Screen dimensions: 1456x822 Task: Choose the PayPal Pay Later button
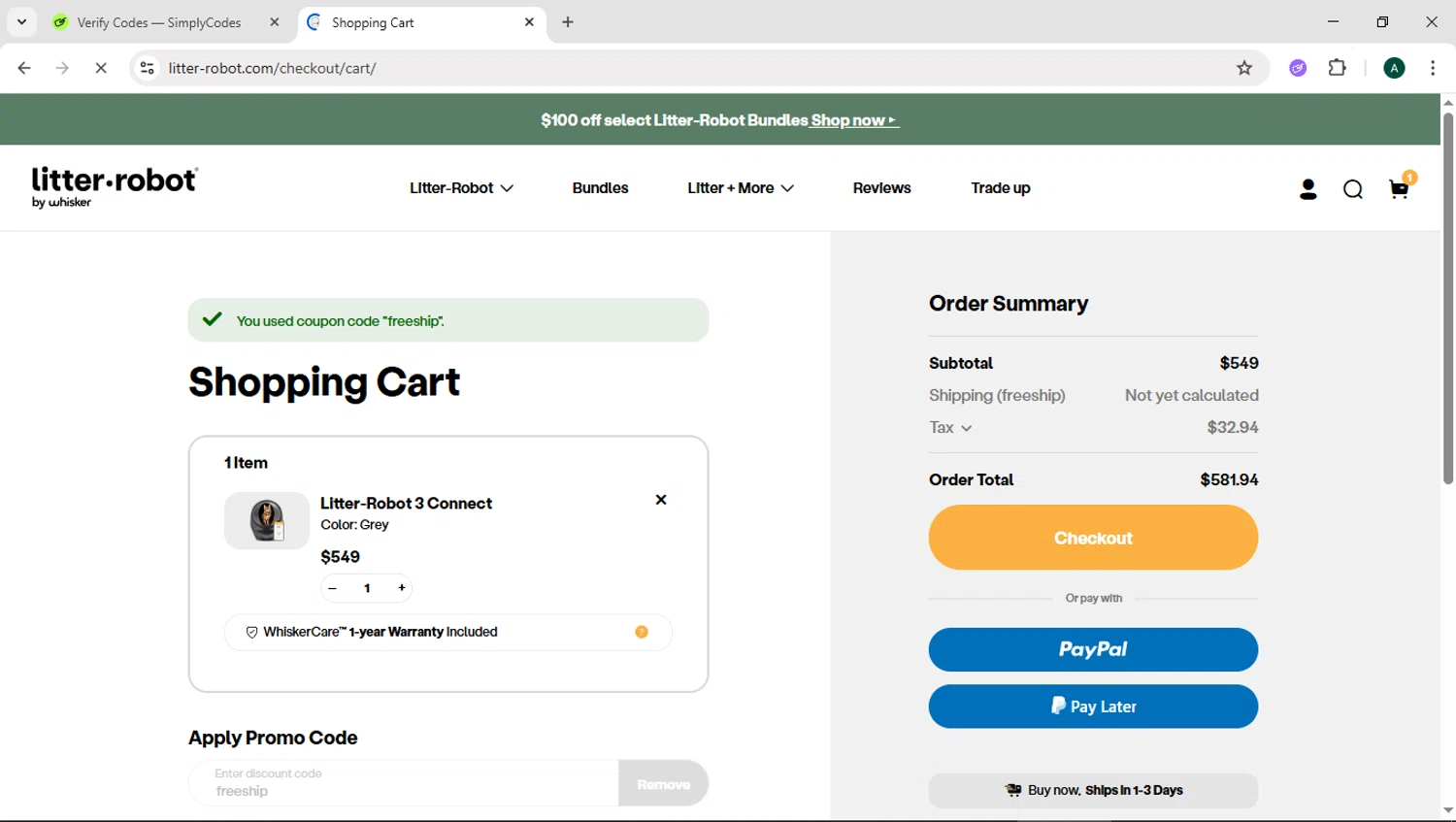(1093, 707)
